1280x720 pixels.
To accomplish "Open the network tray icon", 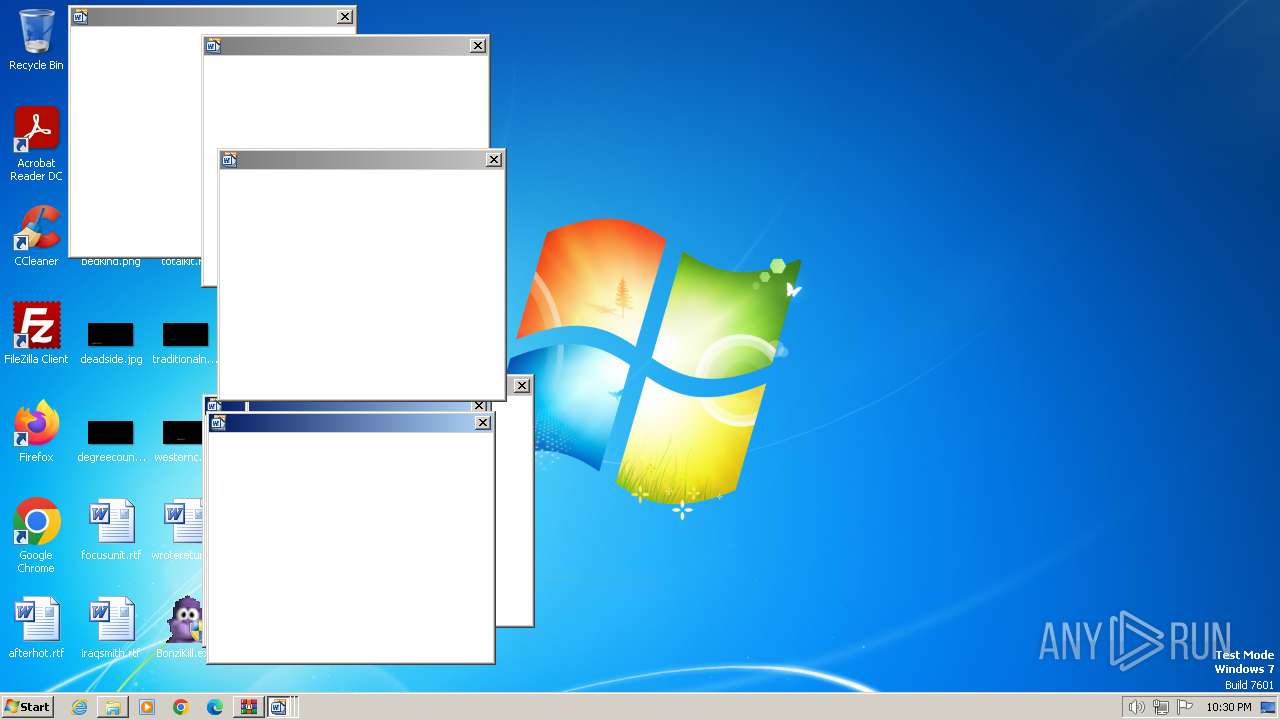I will [1161, 707].
